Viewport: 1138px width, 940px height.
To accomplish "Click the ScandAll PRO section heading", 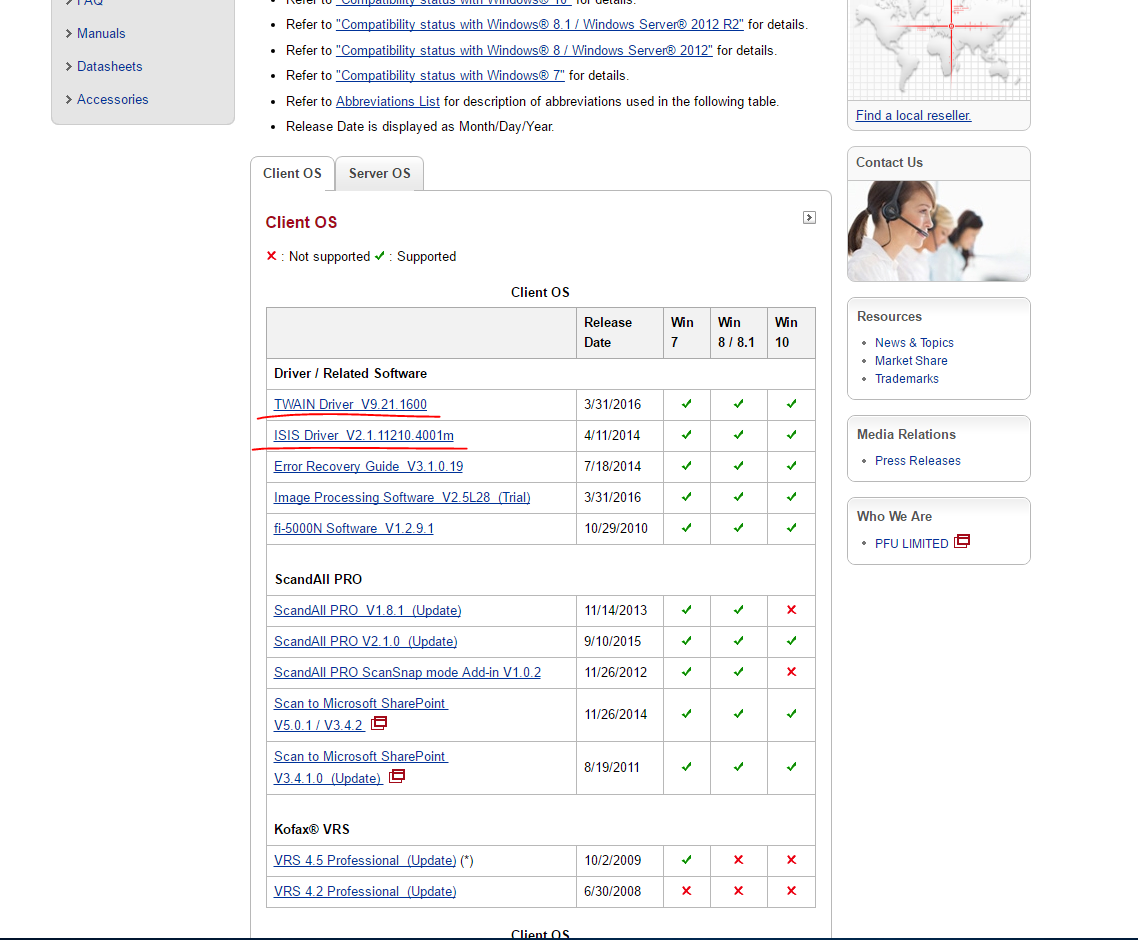I will [318, 580].
